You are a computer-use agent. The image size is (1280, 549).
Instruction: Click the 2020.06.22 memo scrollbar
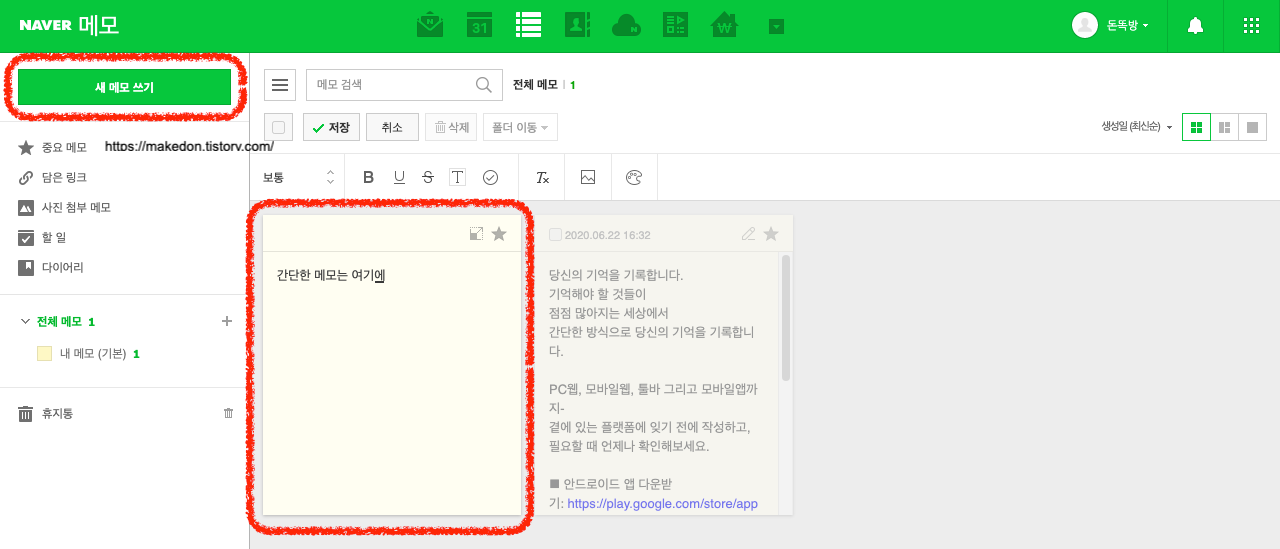click(x=786, y=318)
